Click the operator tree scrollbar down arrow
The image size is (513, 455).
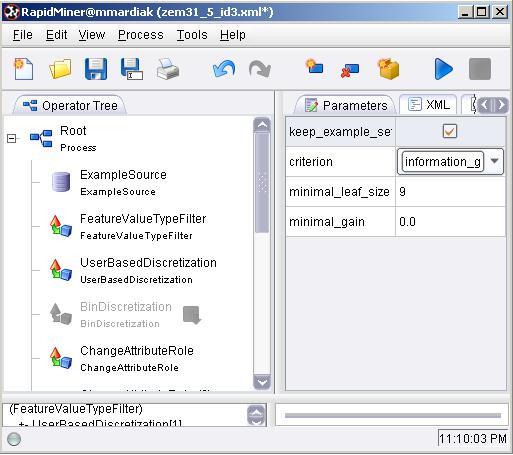tap(262, 382)
